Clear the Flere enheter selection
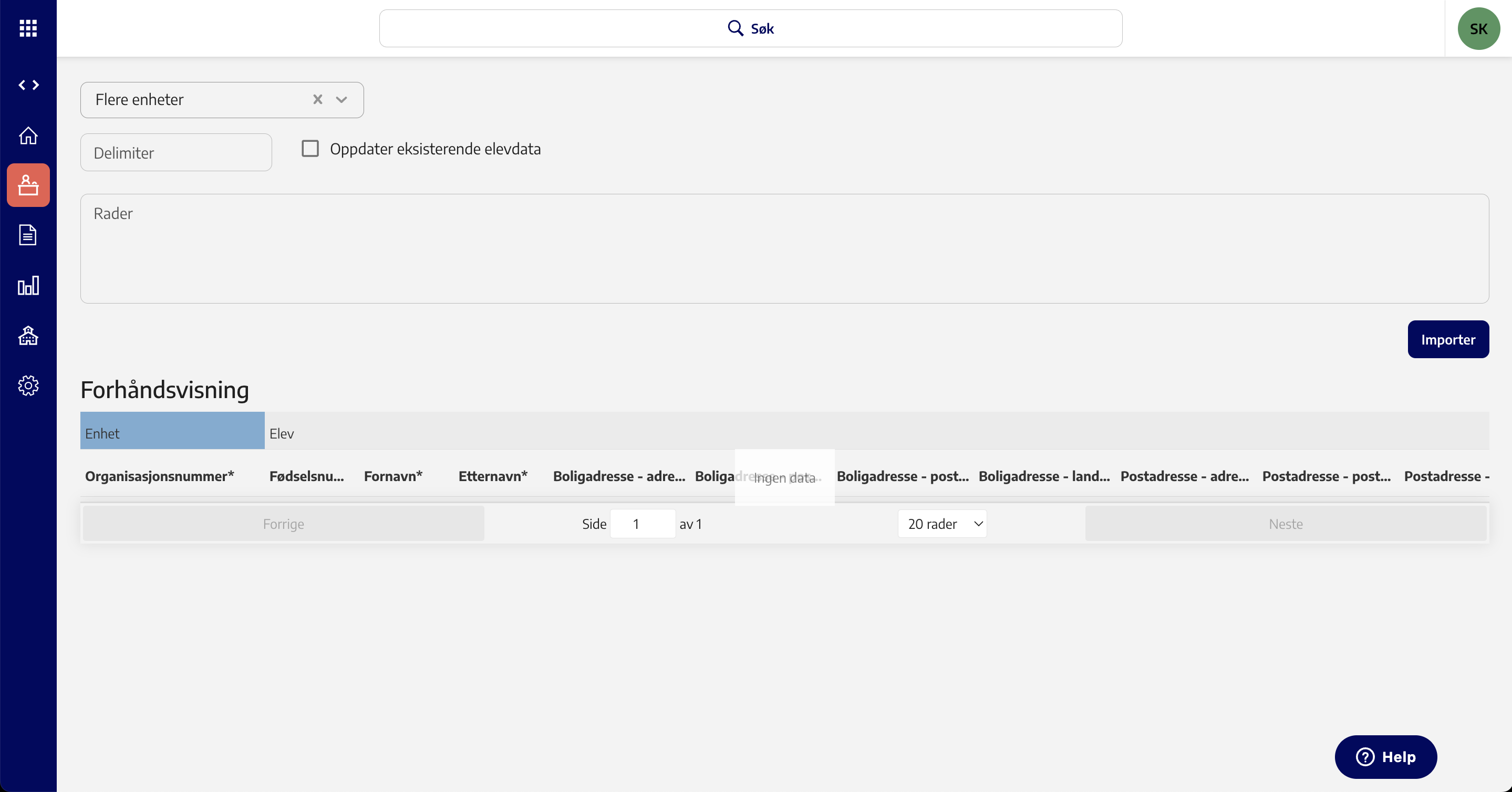Image resolution: width=1512 pixels, height=792 pixels. pos(317,100)
